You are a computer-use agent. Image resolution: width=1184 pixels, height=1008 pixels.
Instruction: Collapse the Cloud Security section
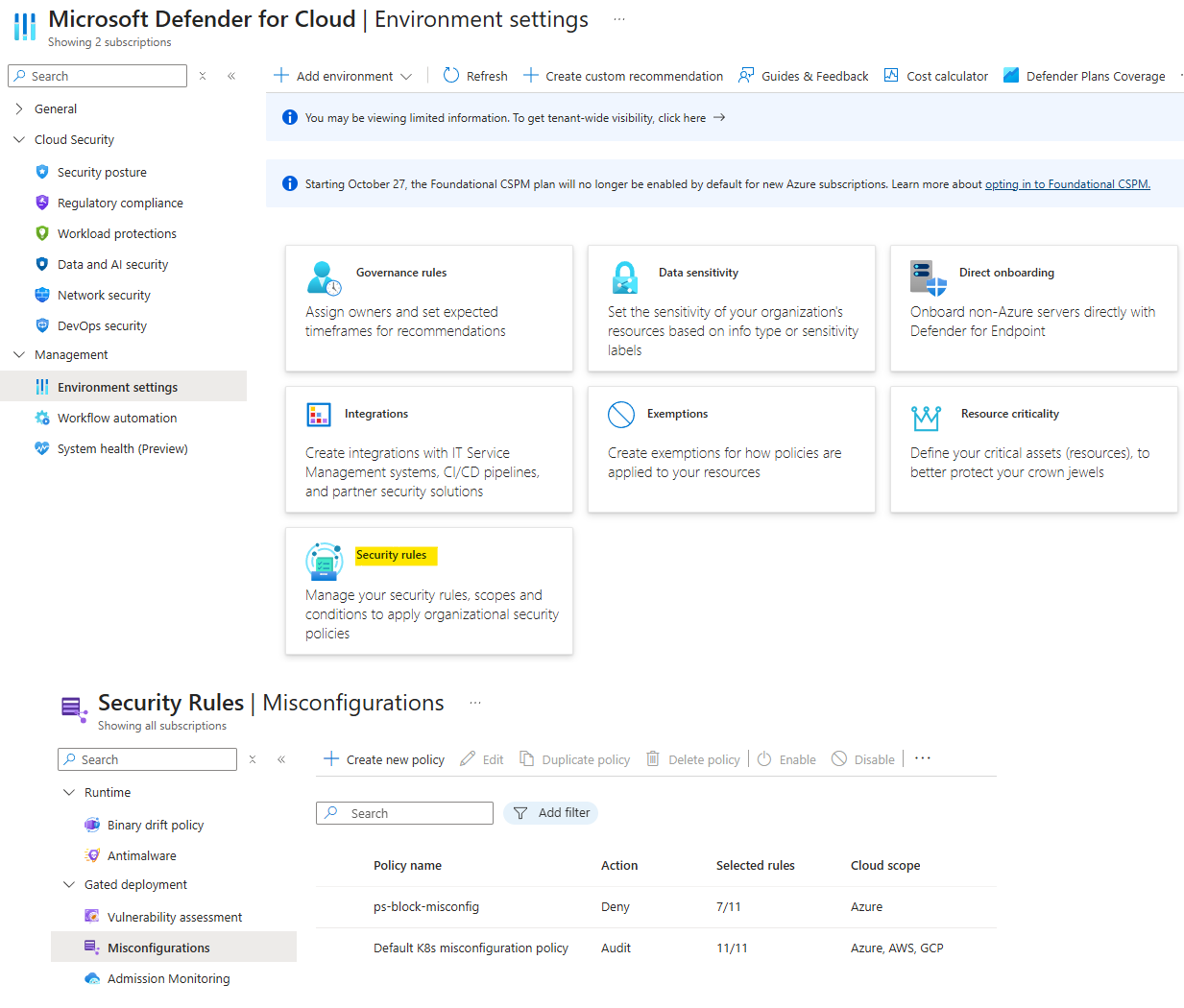pyautogui.click(x=19, y=139)
